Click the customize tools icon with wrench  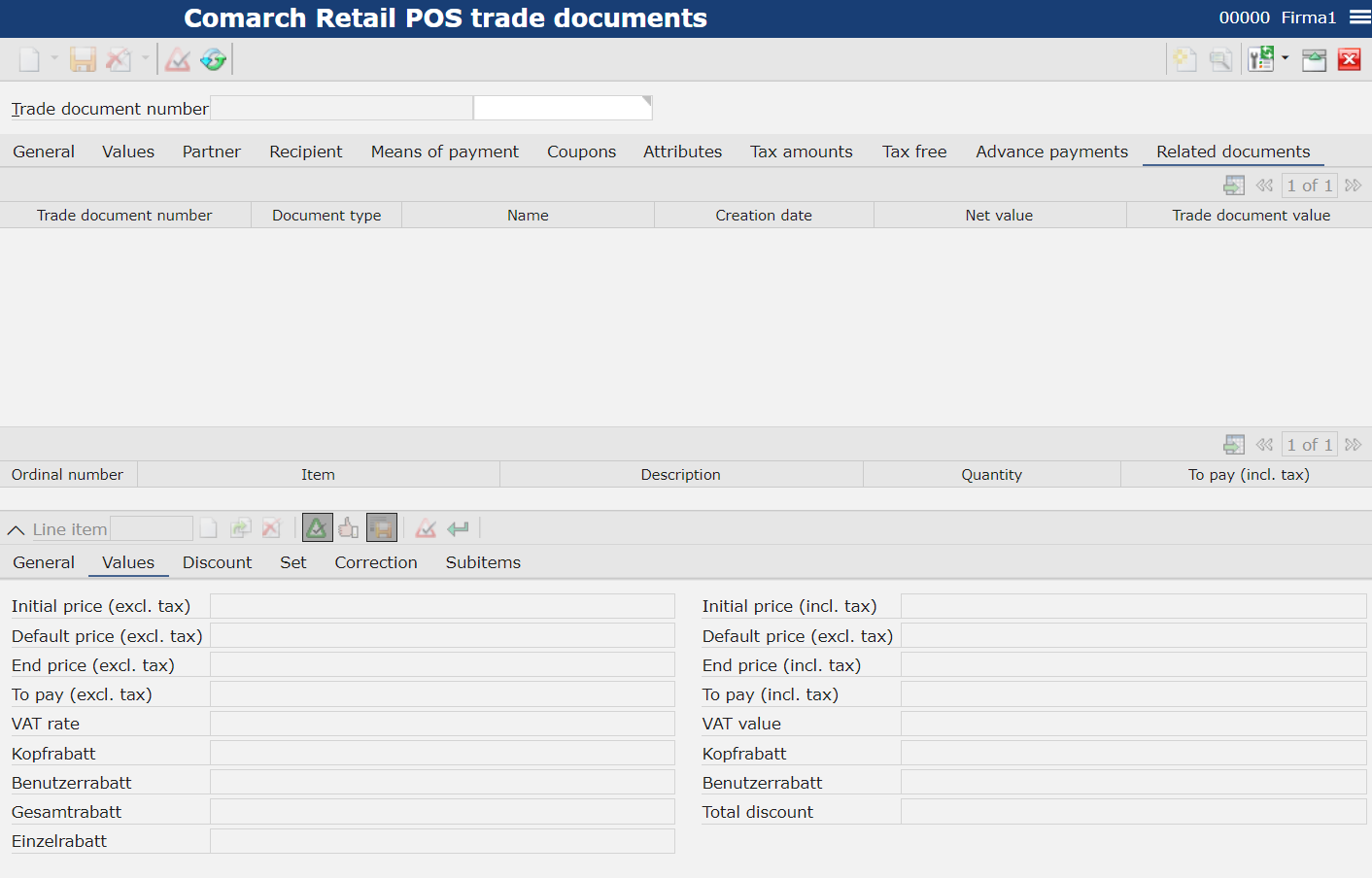[1261, 60]
